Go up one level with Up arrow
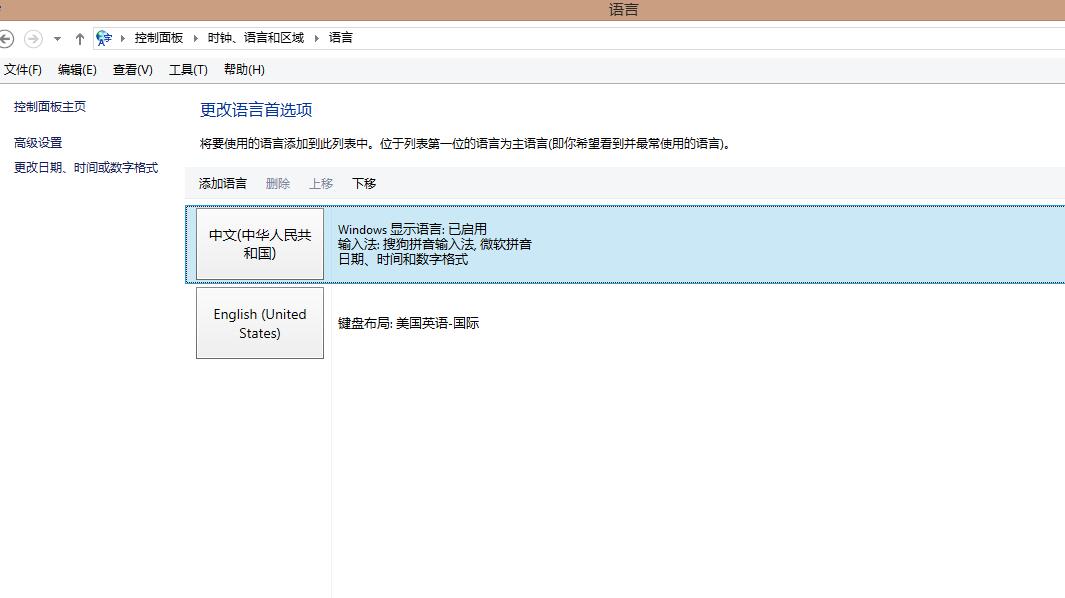Viewport: 1065px width, 598px height. (79, 39)
